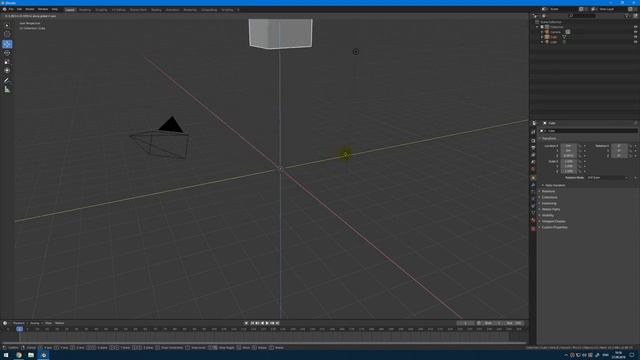Toggle the Location Z lock
The width and height of the screenshot is (640, 360).
click(x=580, y=156)
